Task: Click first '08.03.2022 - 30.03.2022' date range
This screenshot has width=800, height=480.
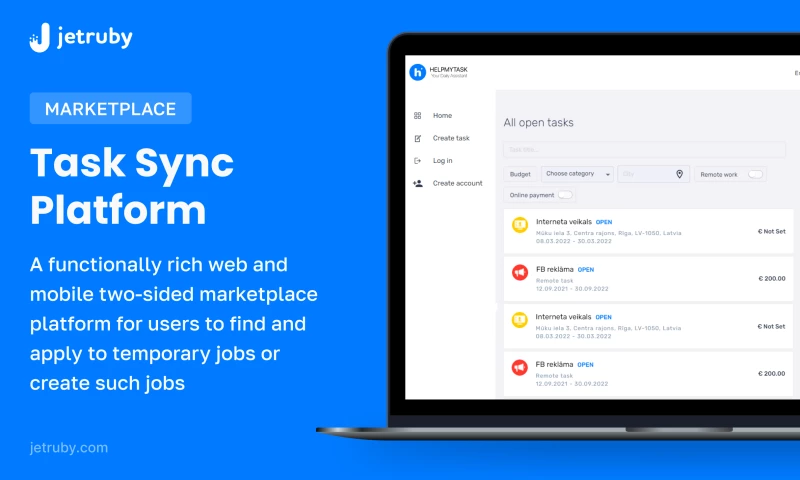Action: point(573,241)
